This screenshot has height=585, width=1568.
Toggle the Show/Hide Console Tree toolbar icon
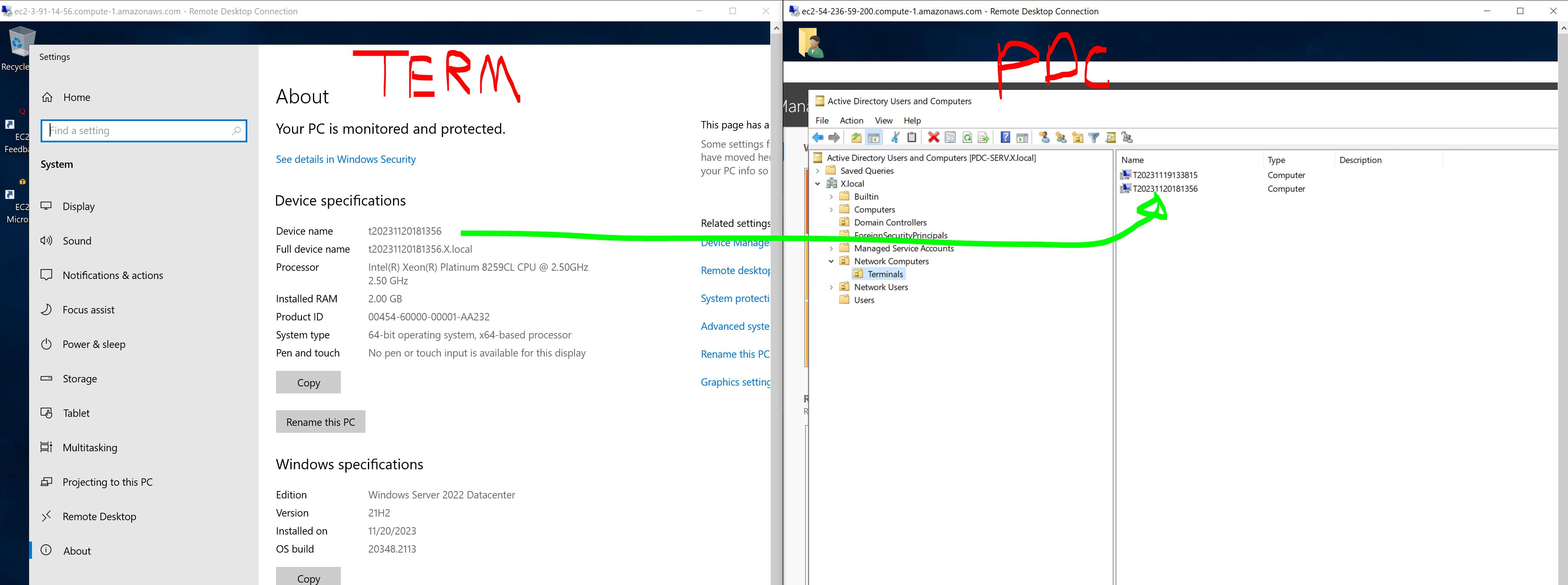874,137
